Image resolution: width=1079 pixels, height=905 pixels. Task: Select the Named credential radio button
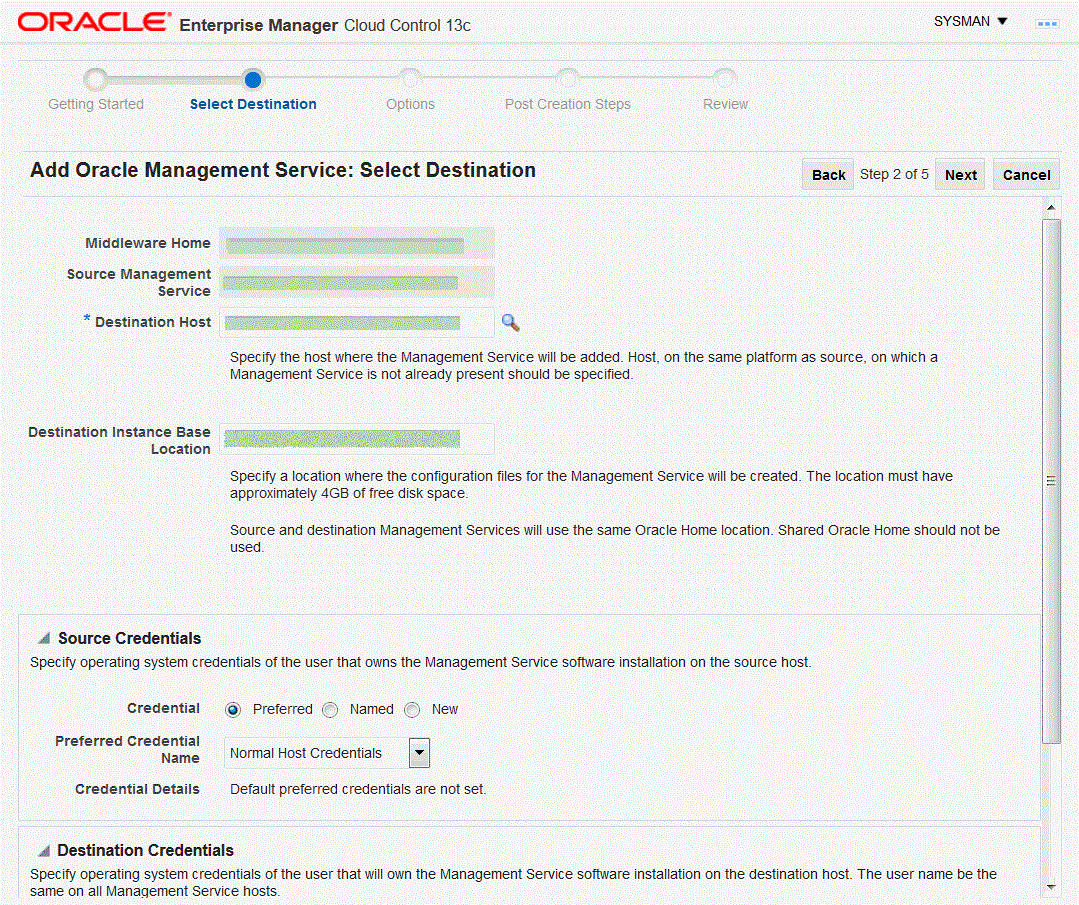pos(330,710)
